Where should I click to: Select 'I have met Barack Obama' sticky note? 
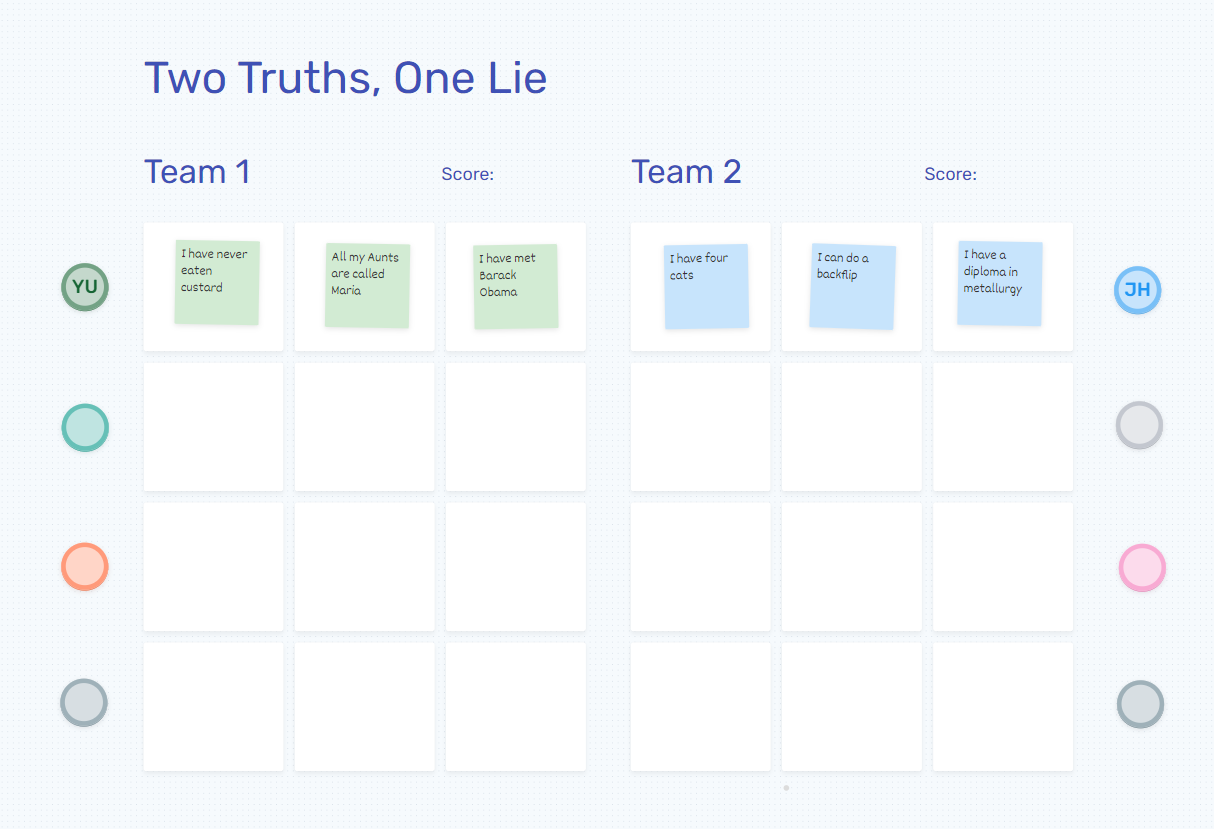point(516,287)
